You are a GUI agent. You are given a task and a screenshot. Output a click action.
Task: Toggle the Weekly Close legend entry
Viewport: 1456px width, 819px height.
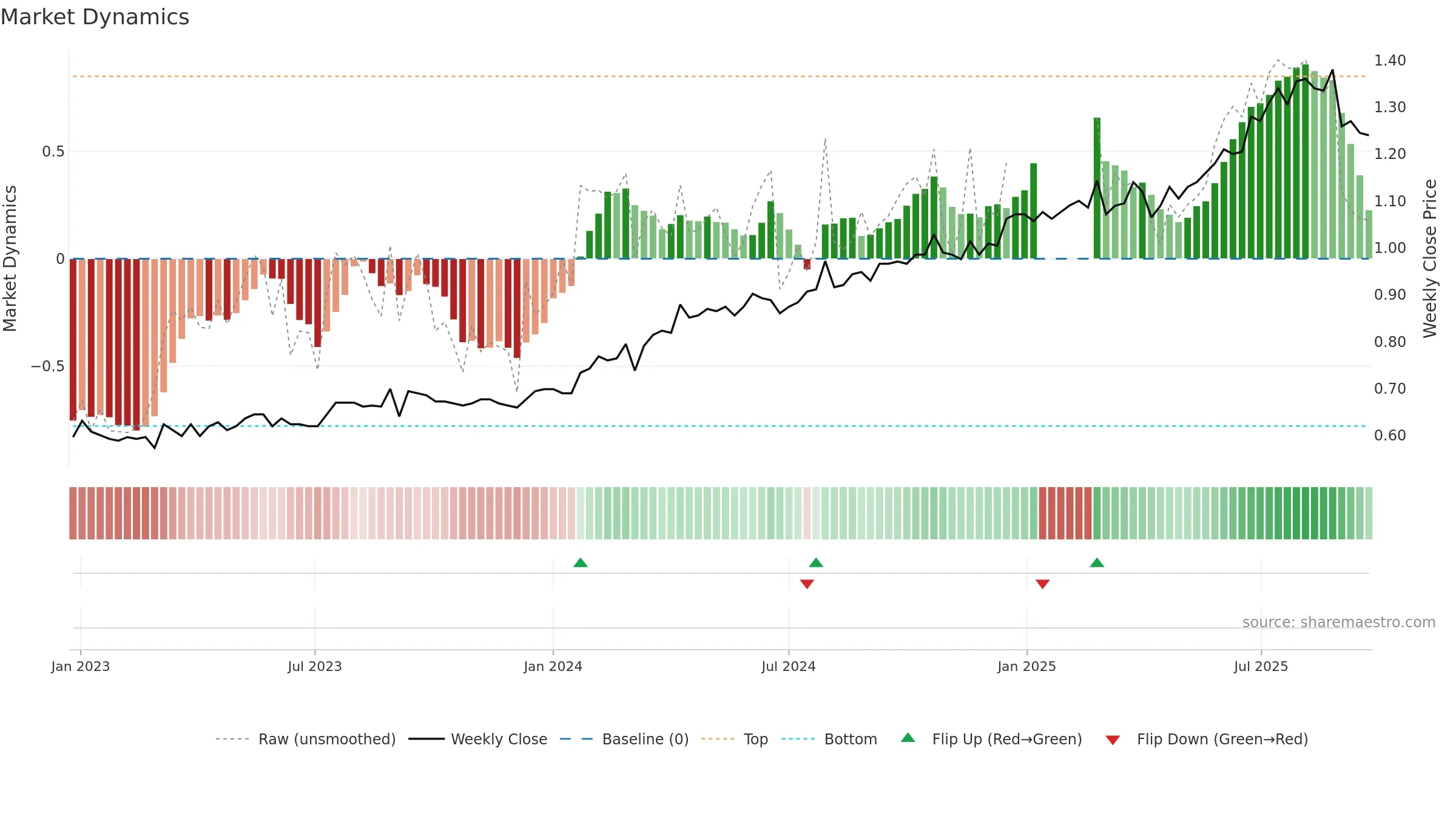click(477, 739)
